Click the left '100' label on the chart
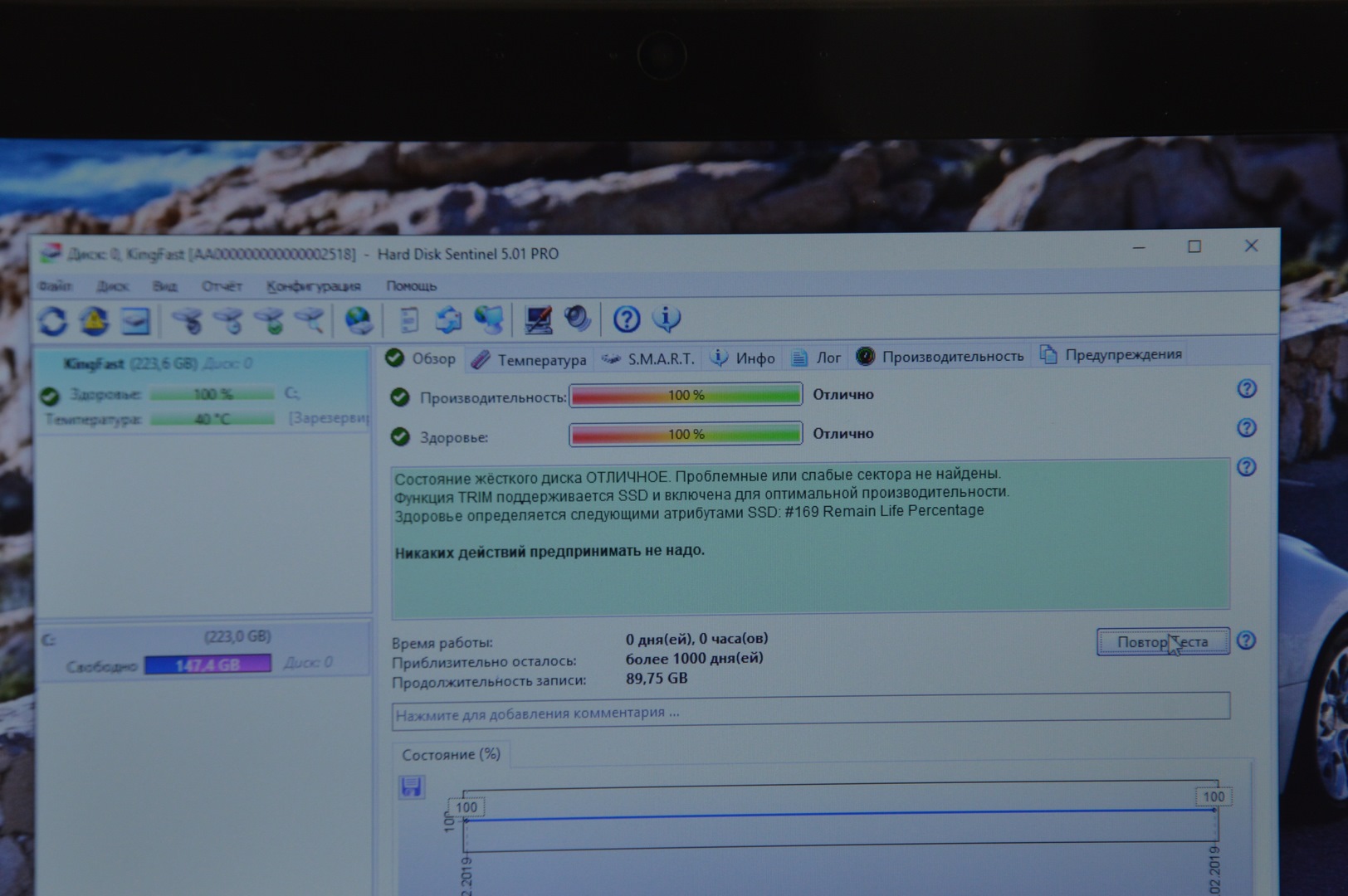The height and width of the screenshot is (896, 1348). tap(466, 807)
